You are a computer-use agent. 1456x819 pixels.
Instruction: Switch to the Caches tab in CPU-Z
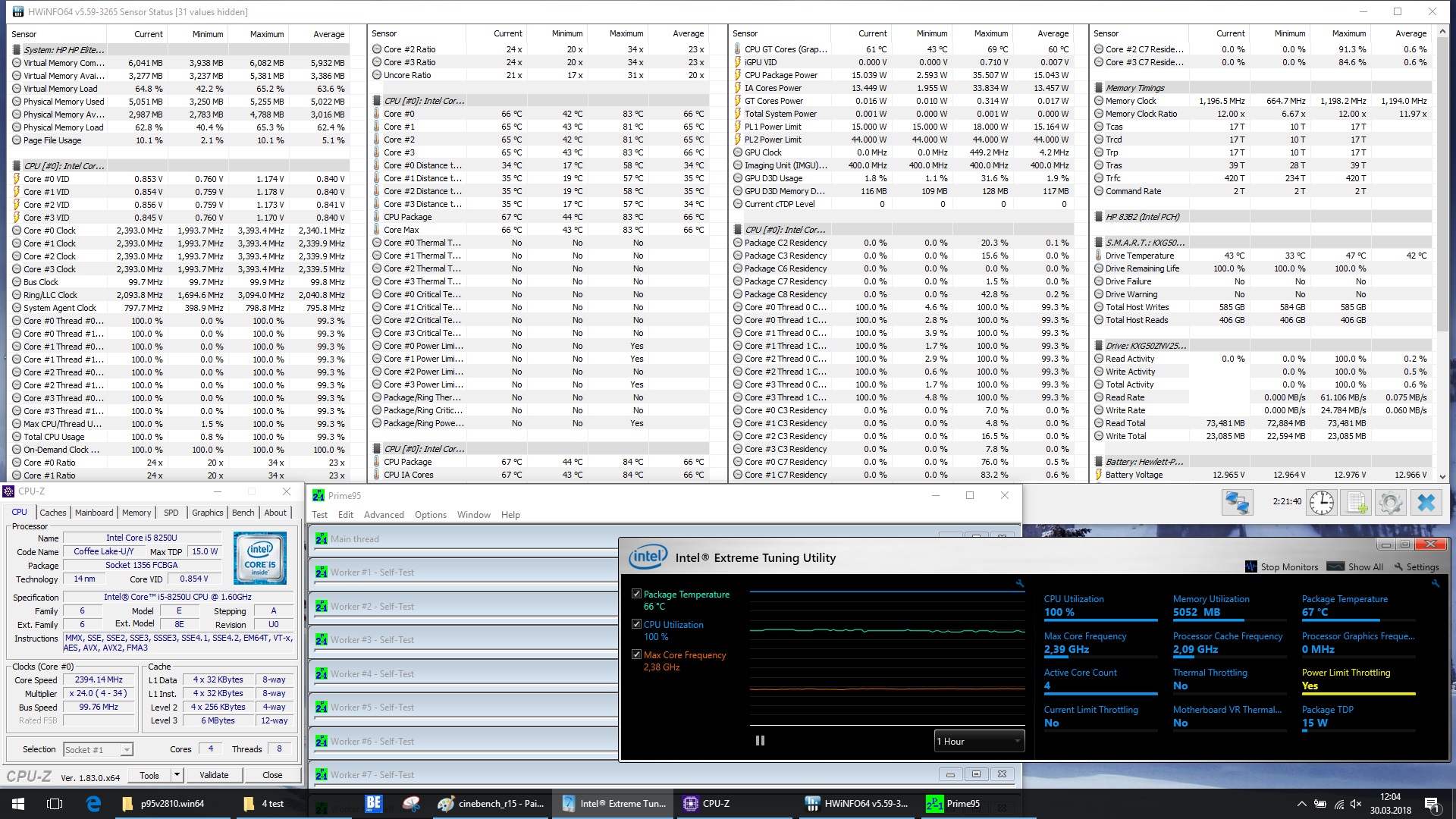(53, 513)
